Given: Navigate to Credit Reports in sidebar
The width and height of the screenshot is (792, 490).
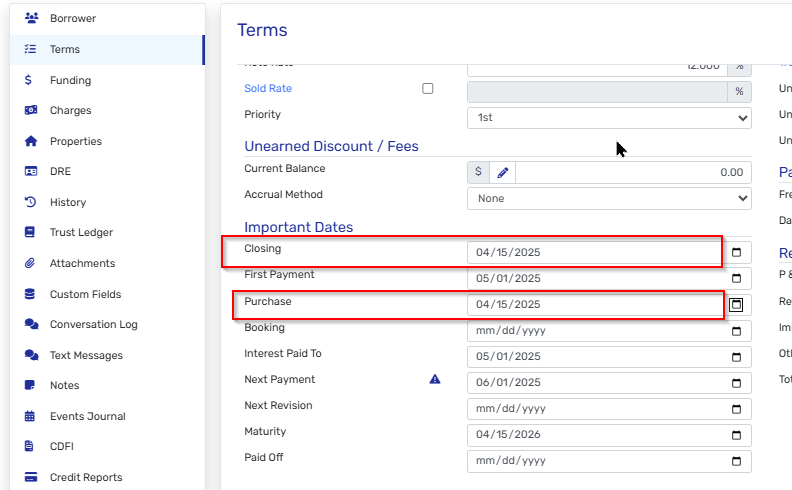Looking at the screenshot, I should click(x=86, y=478).
